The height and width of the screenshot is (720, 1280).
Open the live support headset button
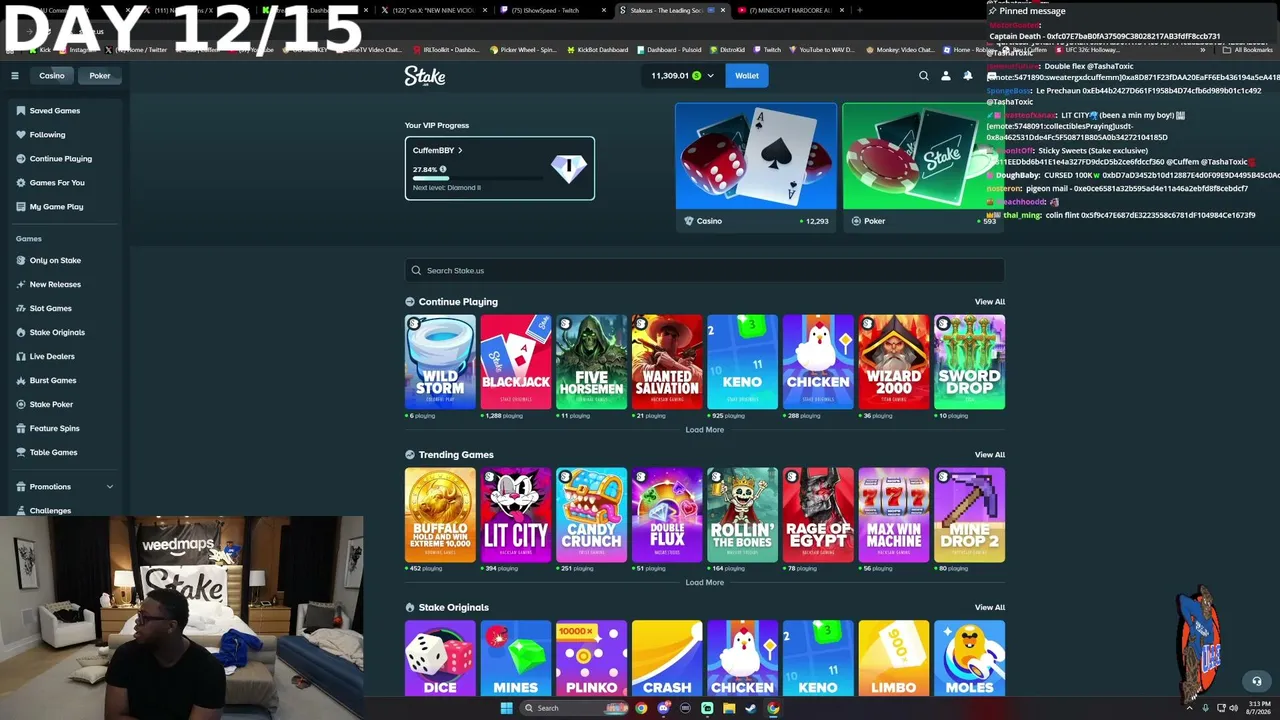click(1257, 682)
